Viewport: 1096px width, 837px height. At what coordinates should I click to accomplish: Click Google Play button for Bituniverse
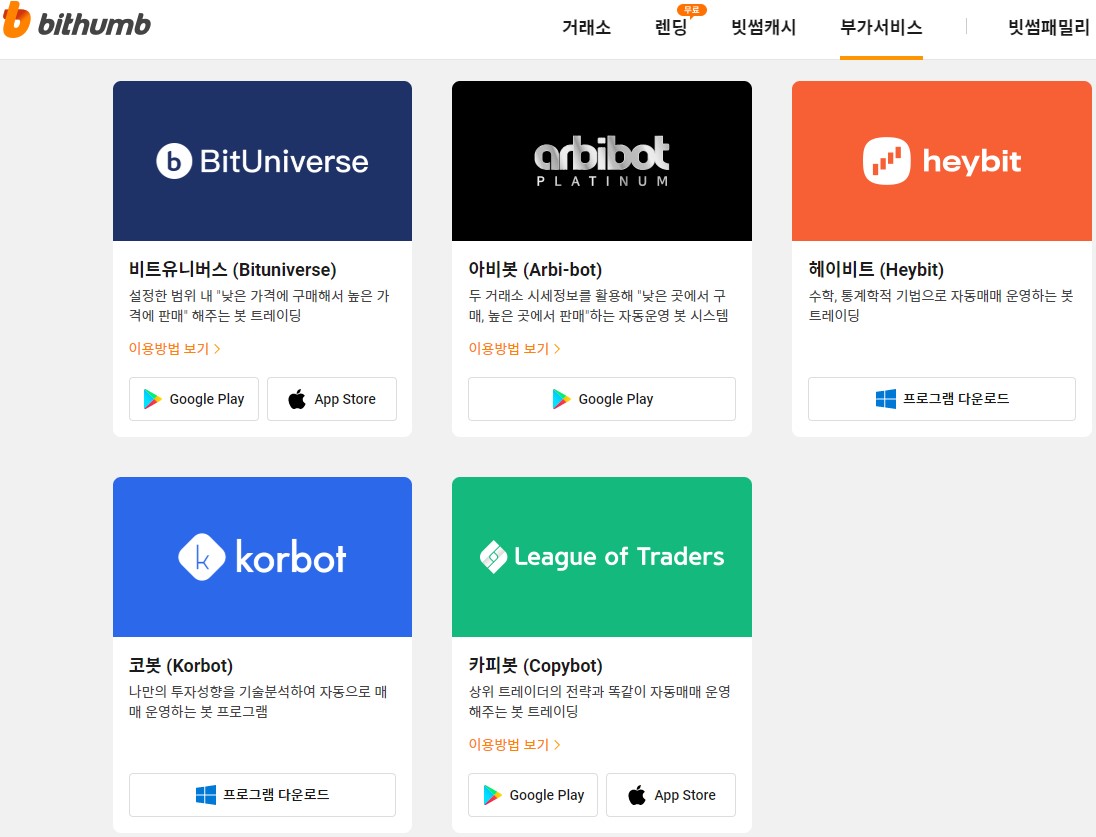pos(194,399)
